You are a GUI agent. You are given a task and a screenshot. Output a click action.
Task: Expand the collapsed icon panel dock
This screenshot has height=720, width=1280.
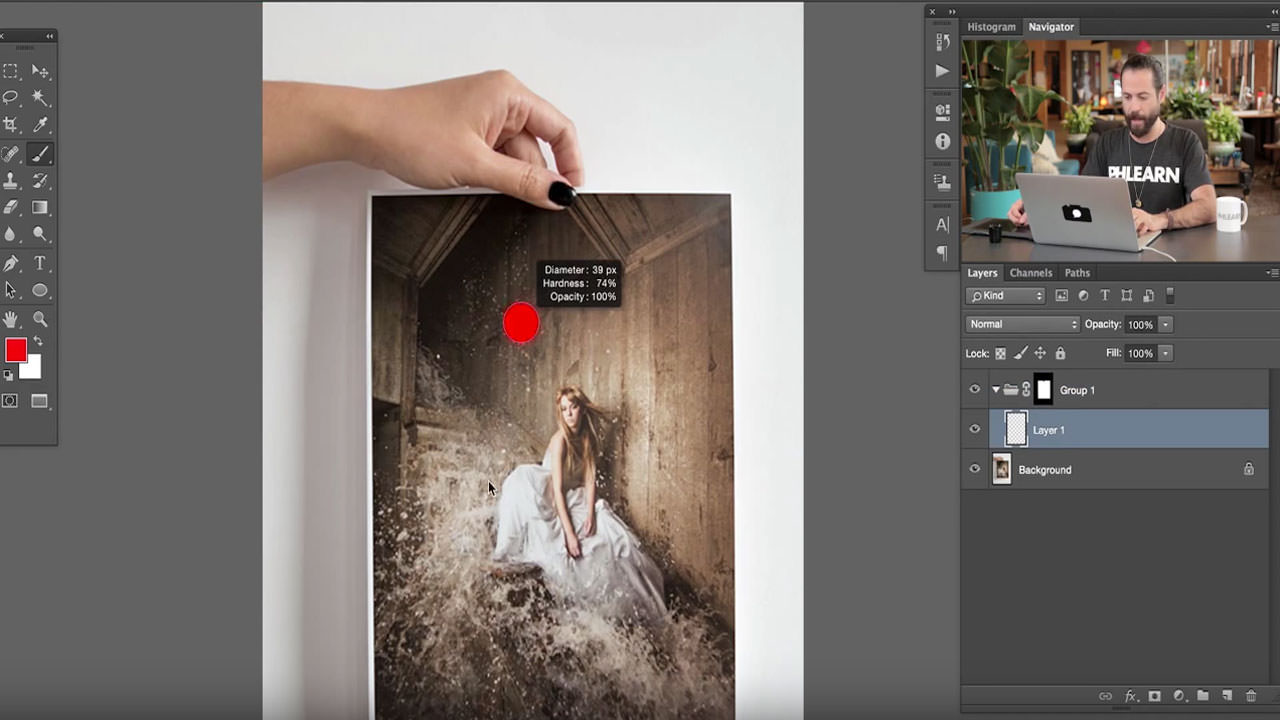tap(952, 12)
